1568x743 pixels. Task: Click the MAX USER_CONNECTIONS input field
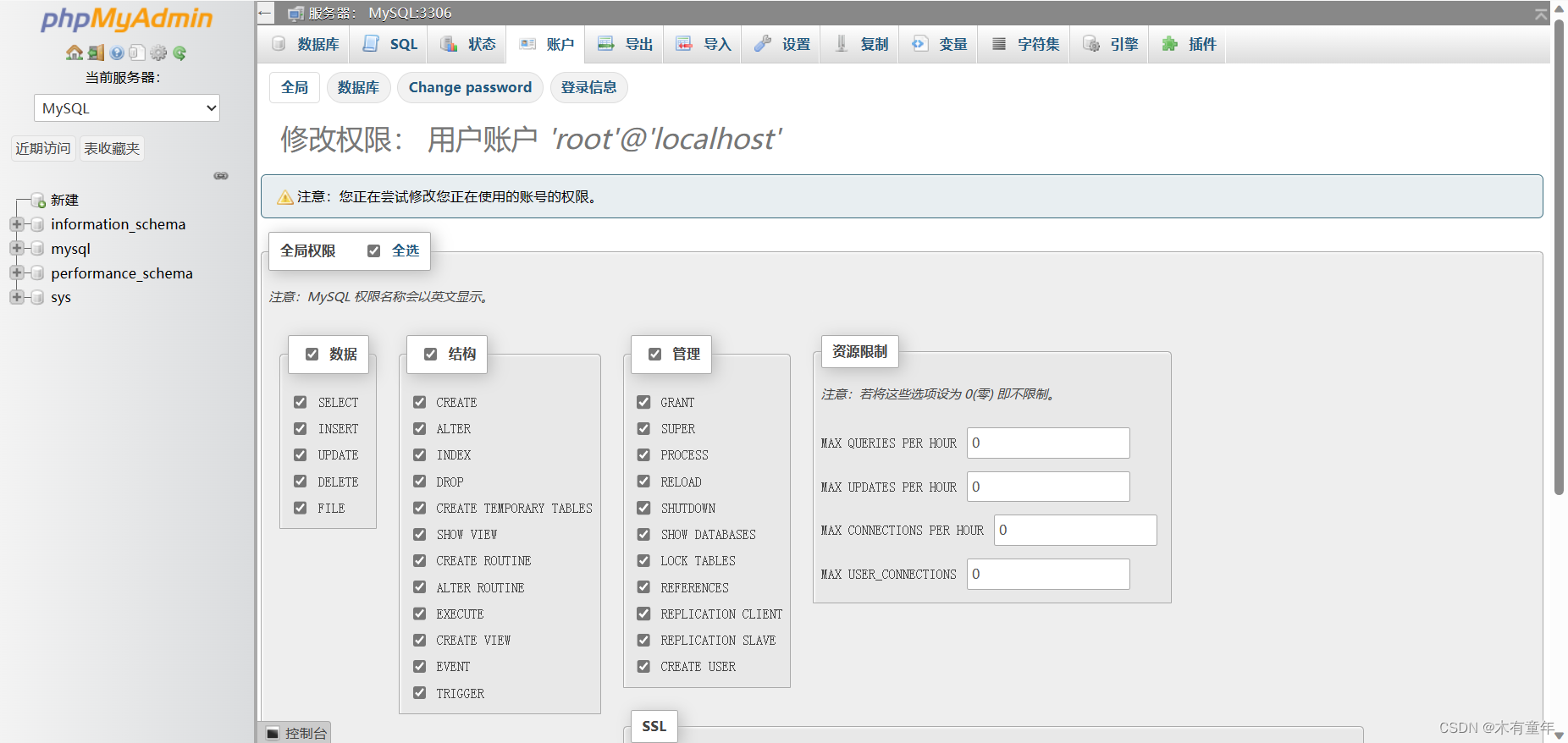[x=1048, y=574]
